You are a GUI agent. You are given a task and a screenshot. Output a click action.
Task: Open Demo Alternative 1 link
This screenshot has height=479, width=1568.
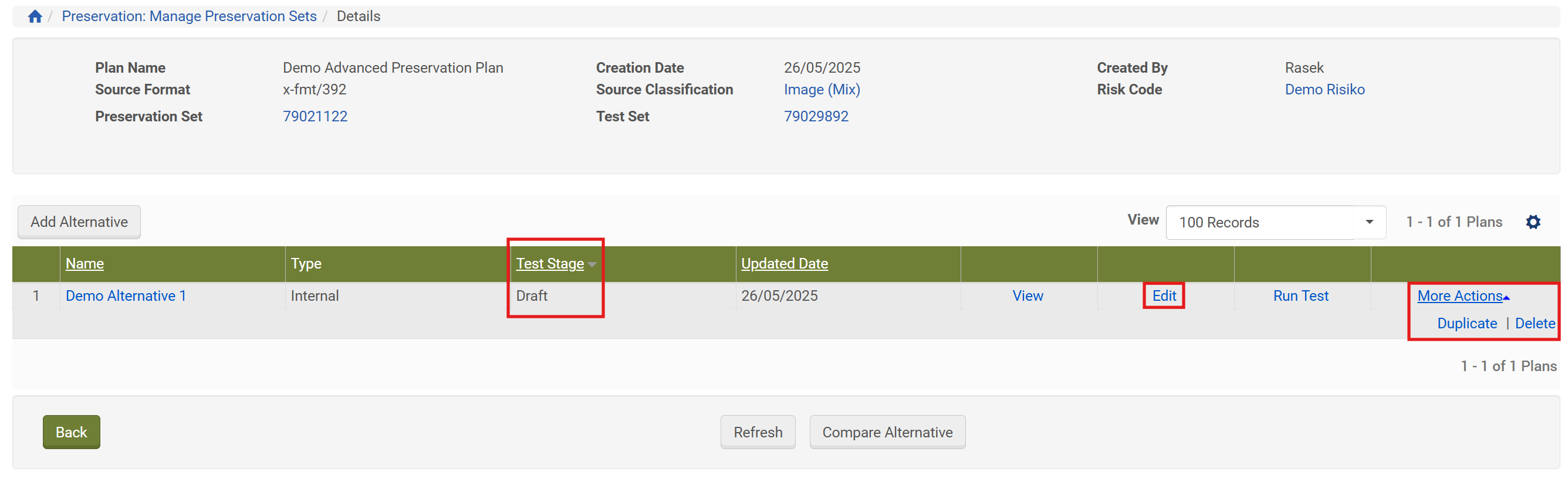click(126, 296)
